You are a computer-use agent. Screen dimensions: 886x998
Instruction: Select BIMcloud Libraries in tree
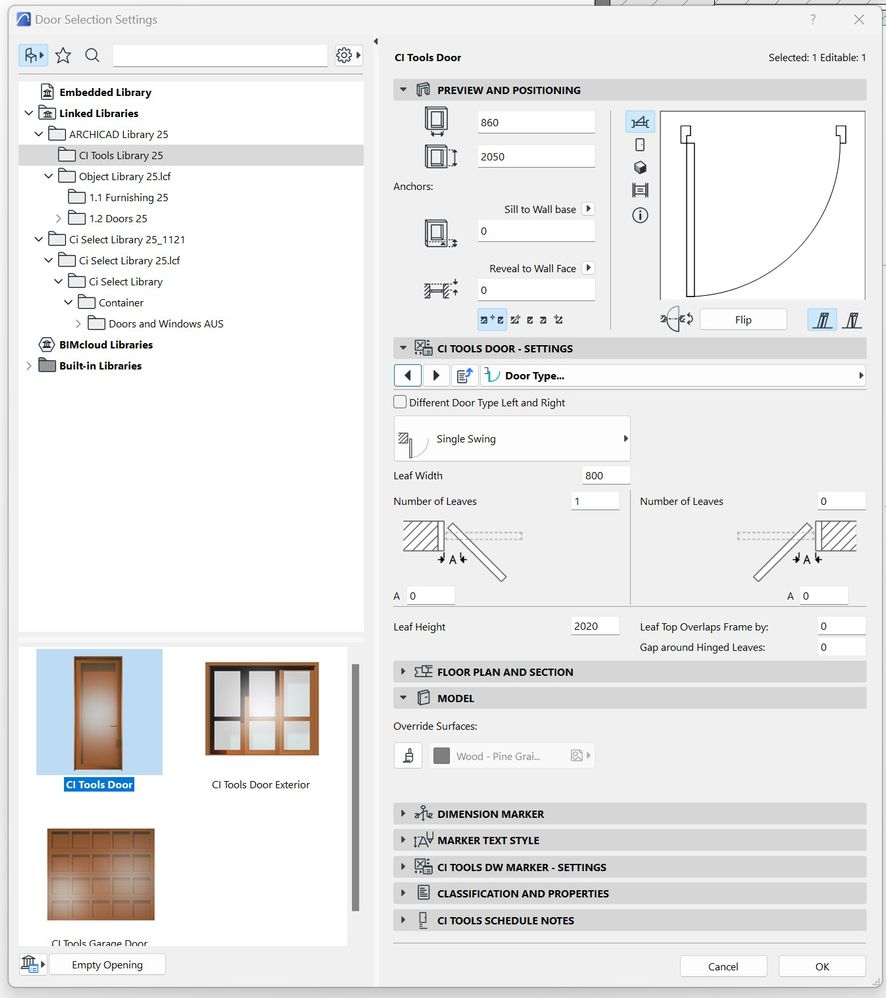[x=106, y=344]
